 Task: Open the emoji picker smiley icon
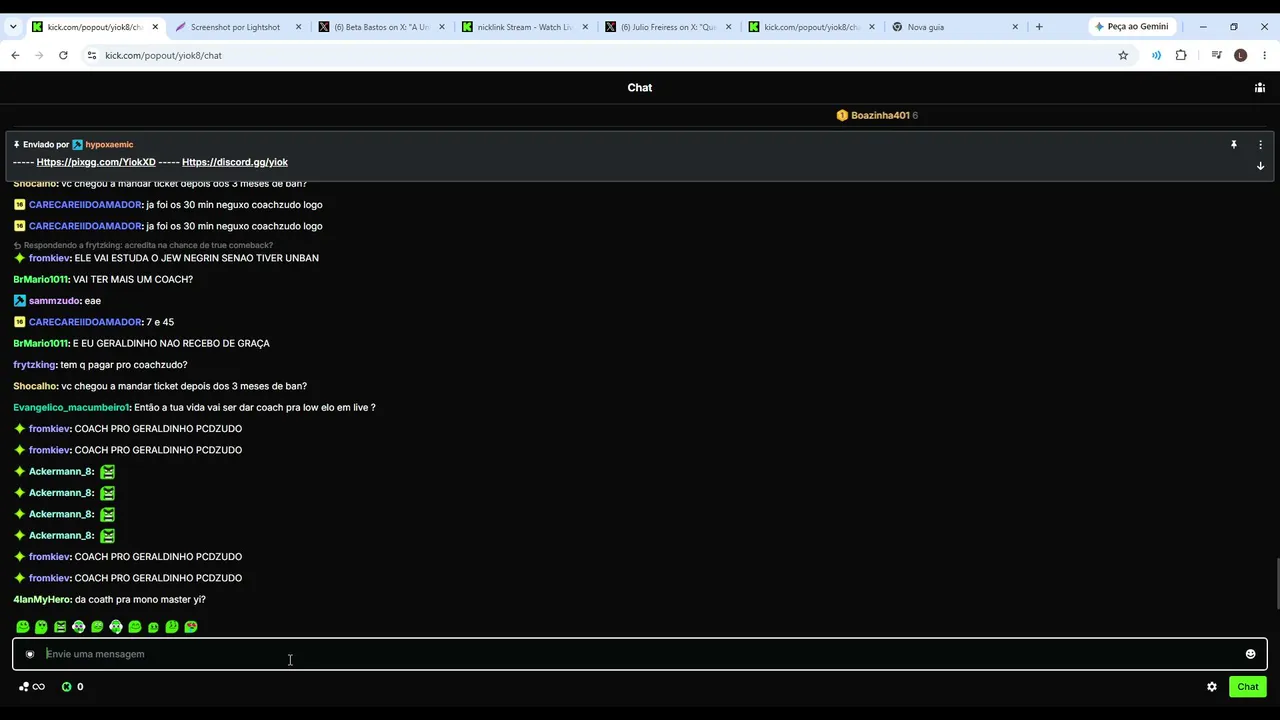(x=1250, y=654)
